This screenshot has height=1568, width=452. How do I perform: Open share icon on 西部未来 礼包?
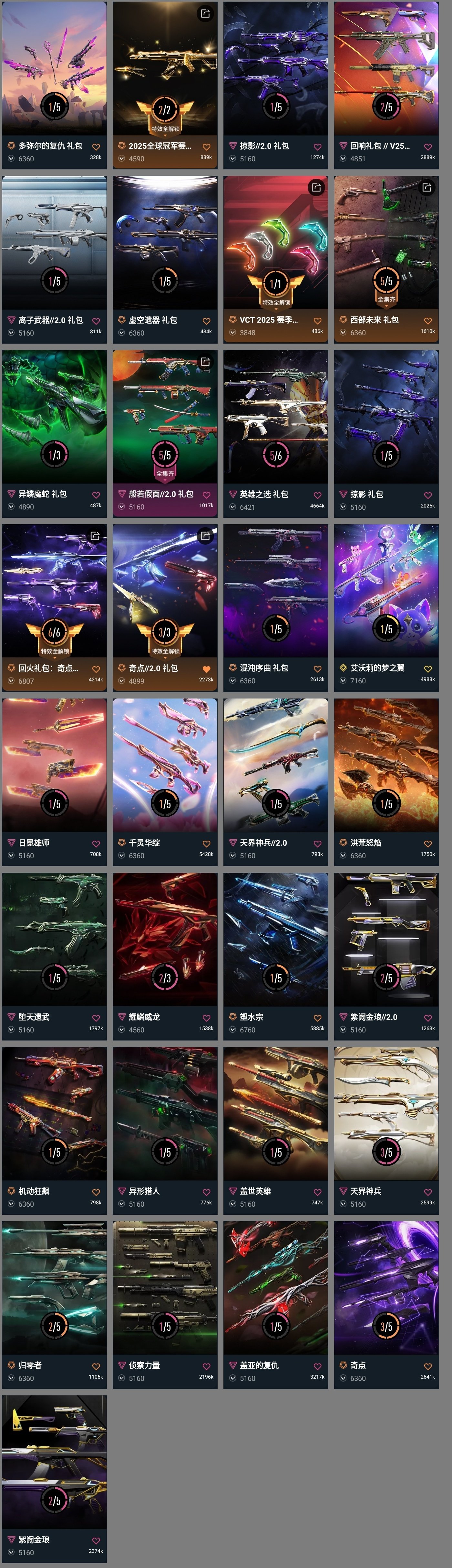point(427,187)
